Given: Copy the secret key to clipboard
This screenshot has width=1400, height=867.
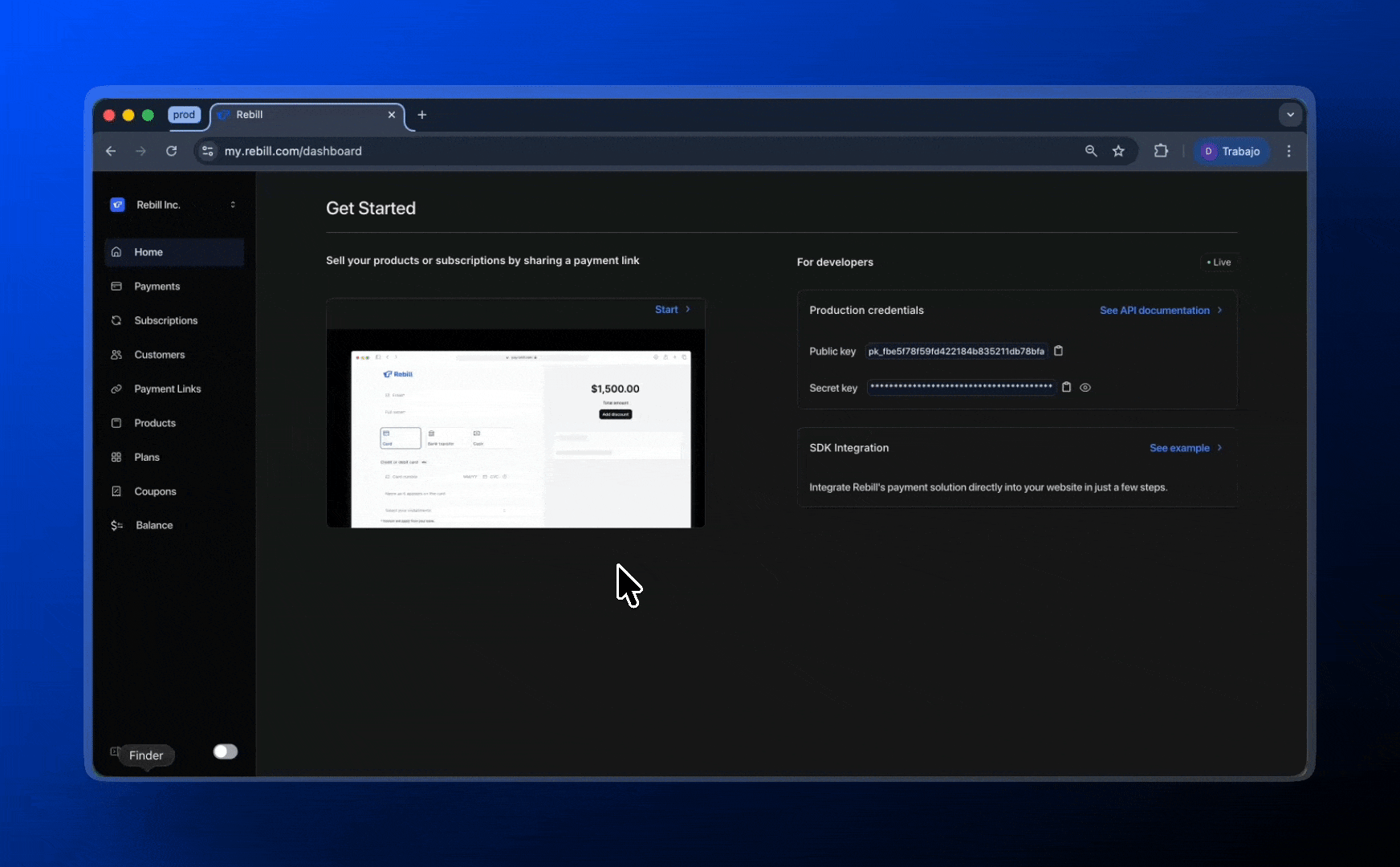Looking at the screenshot, I should pyautogui.click(x=1066, y=387).
